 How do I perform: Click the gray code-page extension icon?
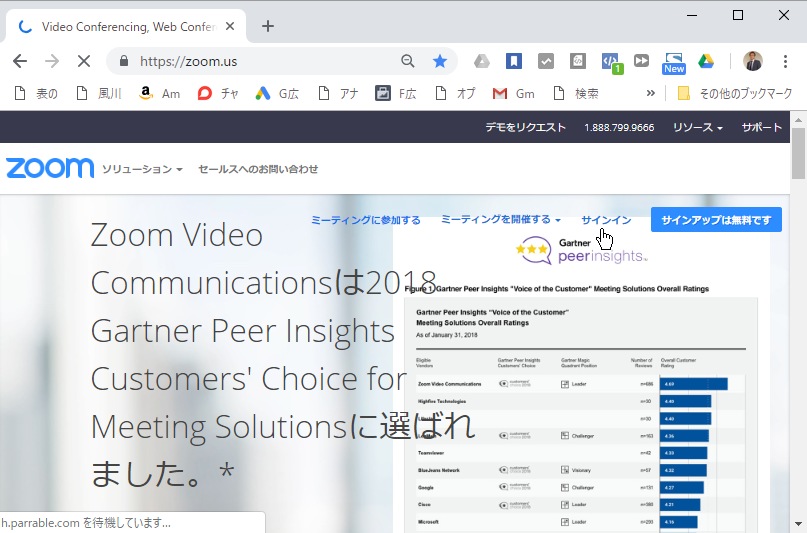(x=577, y=61)
